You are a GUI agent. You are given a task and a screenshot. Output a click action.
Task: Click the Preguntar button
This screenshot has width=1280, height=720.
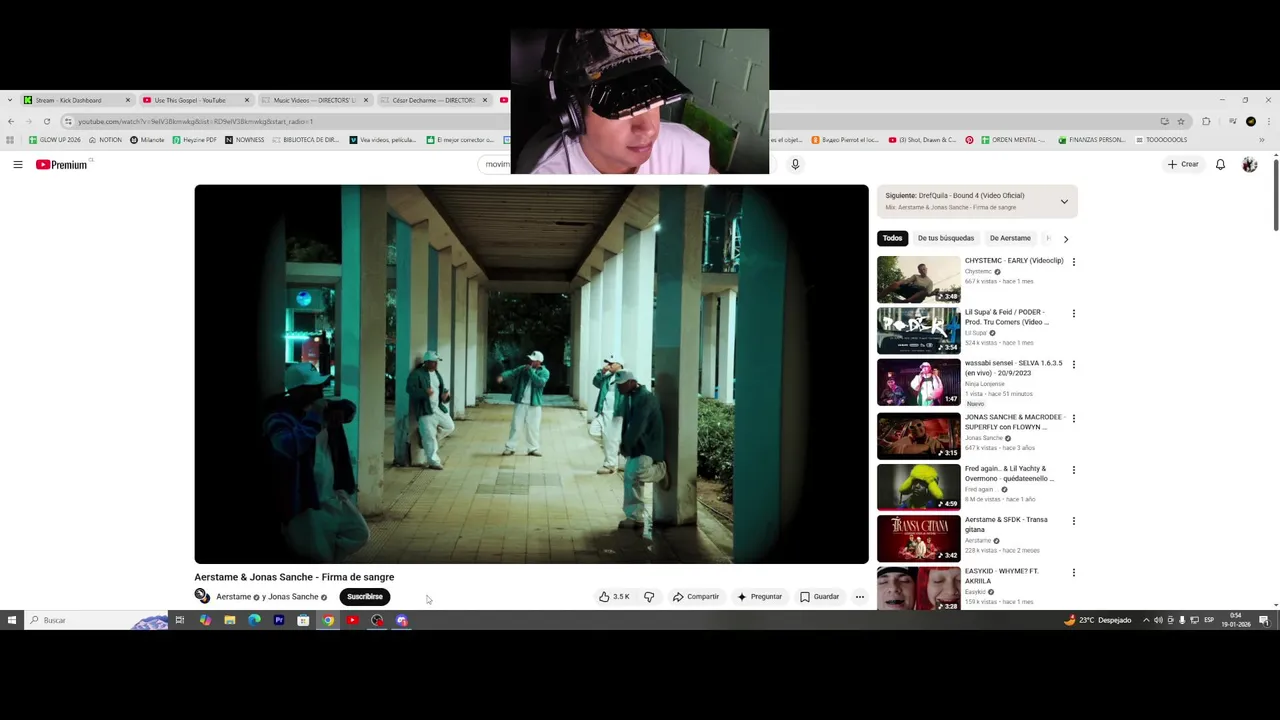(x=760, y=597)
